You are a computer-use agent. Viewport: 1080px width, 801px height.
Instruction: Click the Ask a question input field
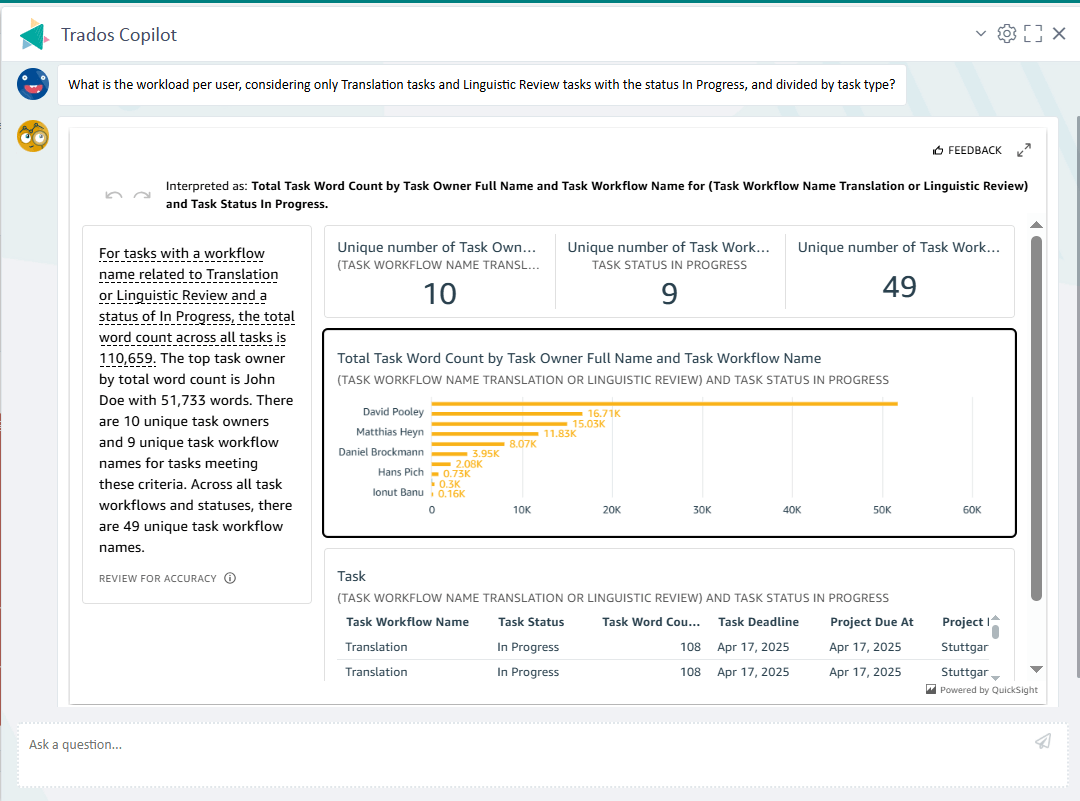pyautogui.click(x=520, y=744)
